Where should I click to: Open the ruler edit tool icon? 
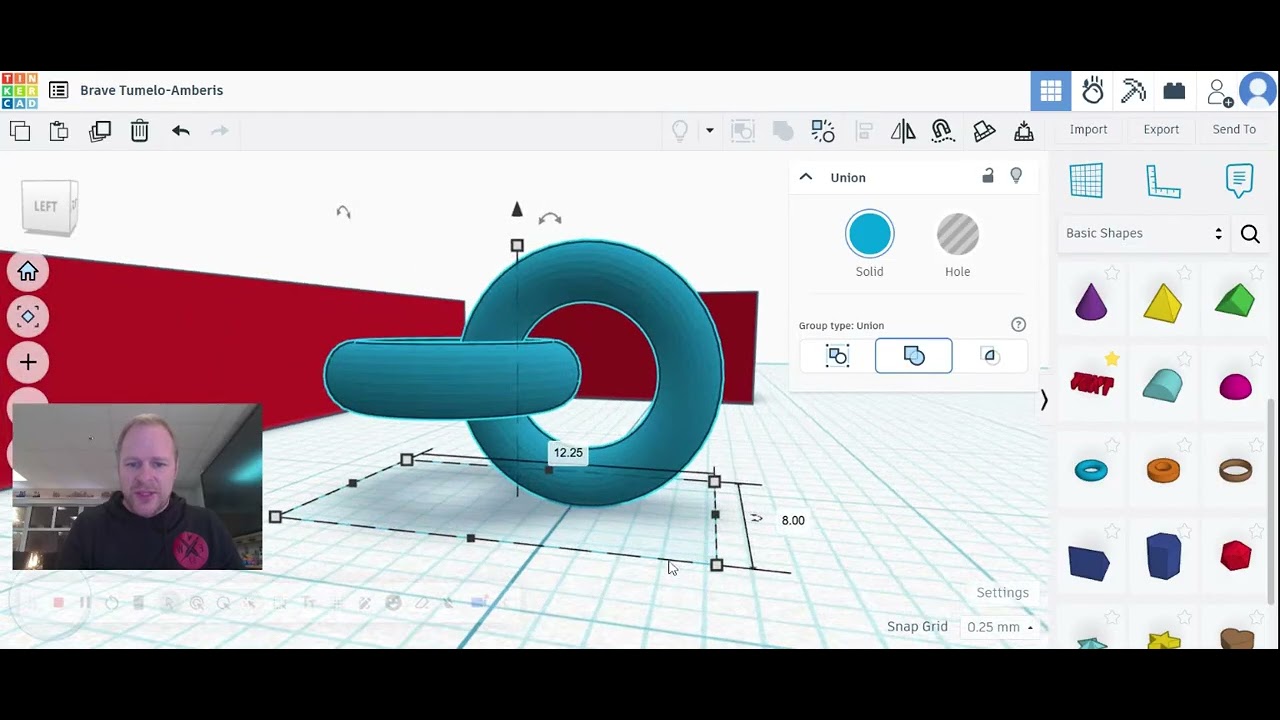tap(984, 130)
